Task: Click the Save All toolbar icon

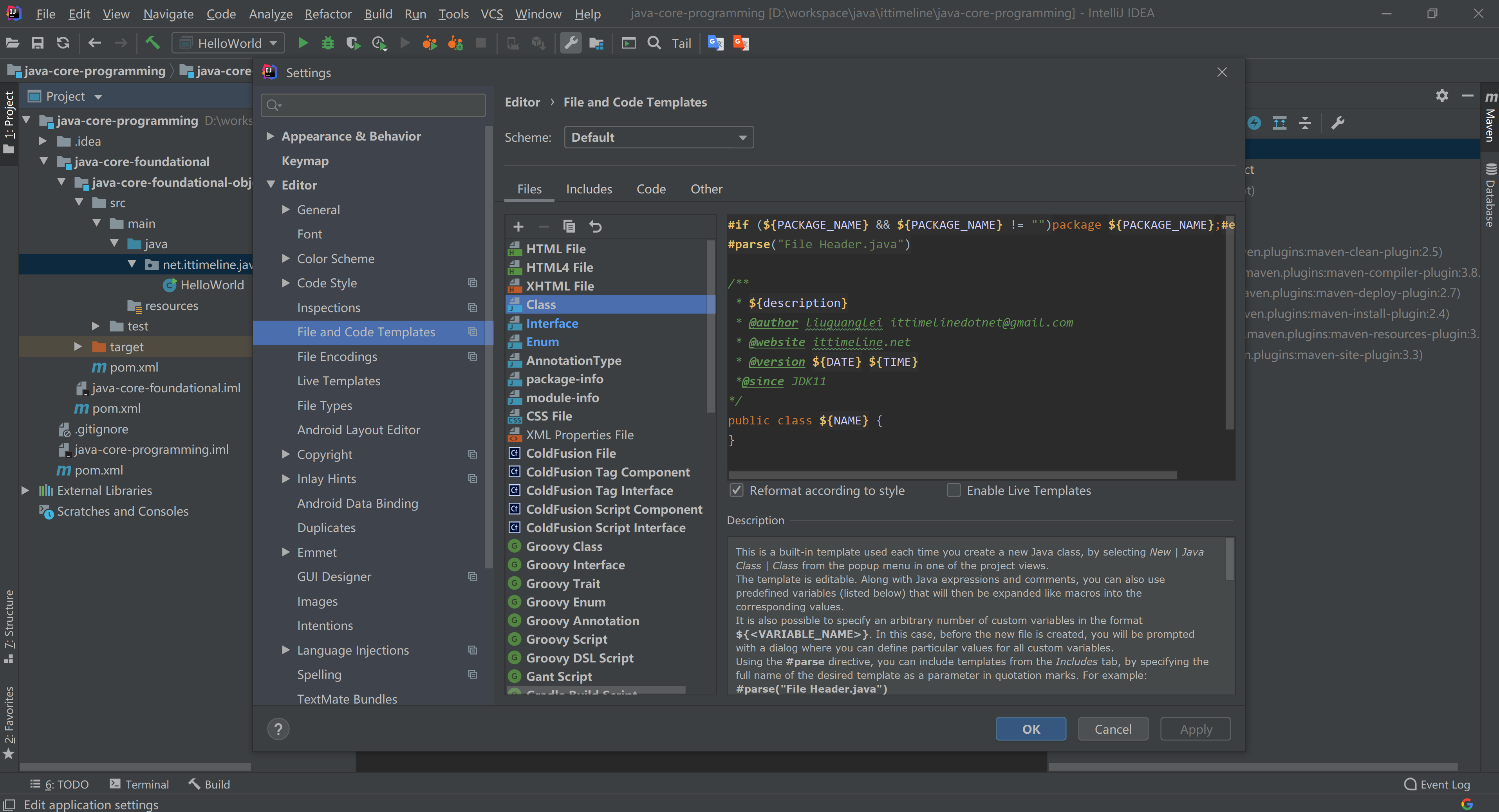Action: [37, 43]
